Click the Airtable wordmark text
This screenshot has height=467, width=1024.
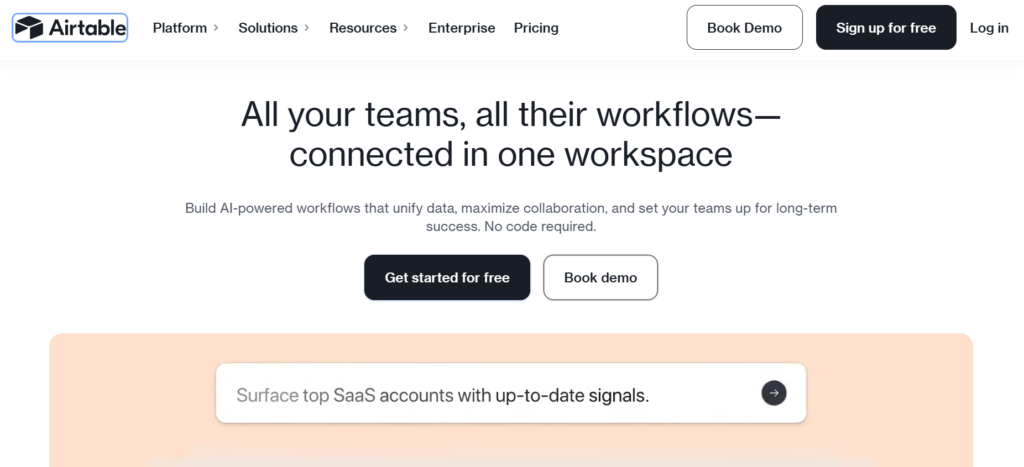[85, 27]
